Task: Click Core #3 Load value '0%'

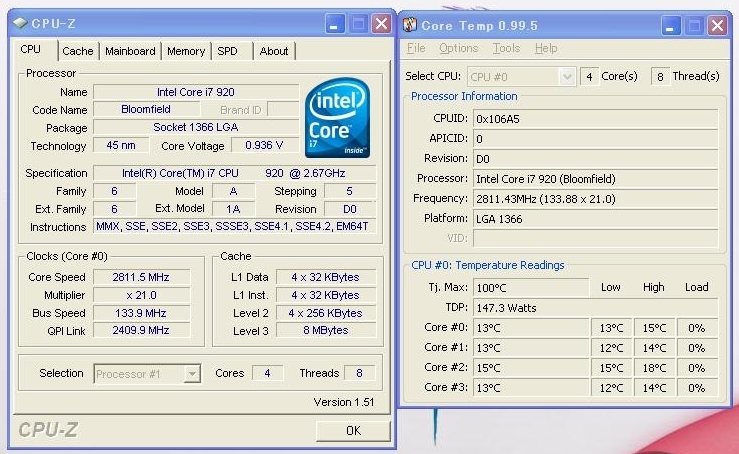Action: 697,388
